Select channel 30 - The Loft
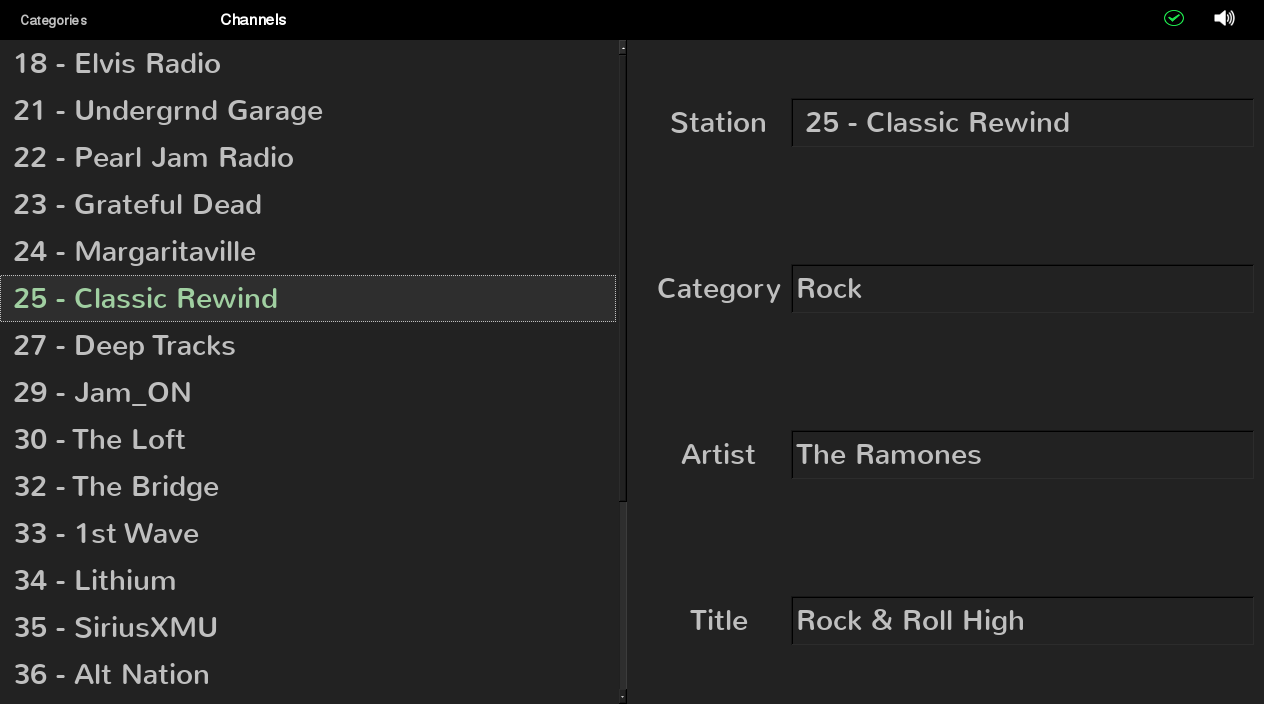The height and width of the screenshot is (704, 1264). click(x=308, y=439)
